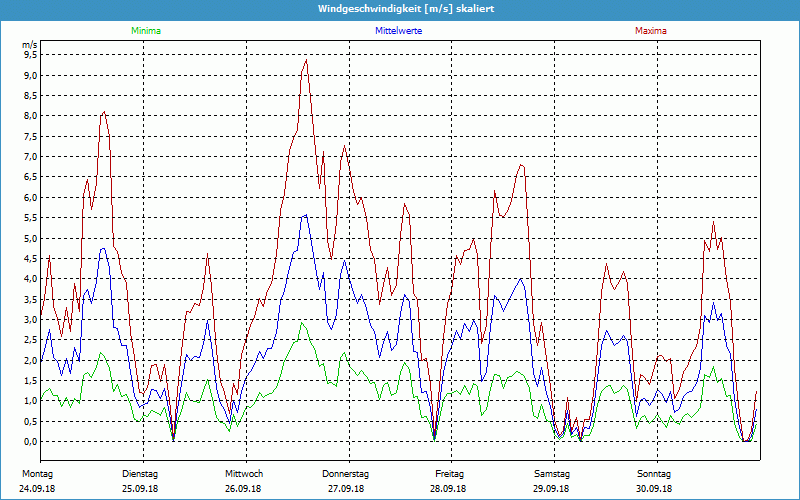
Task: Click the 4,0 y-axis value
Action: [x=31, y=279]
